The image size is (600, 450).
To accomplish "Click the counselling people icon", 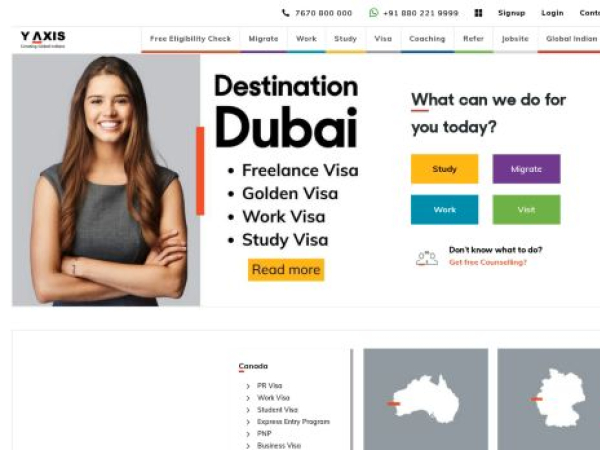I will (x=427, y=258).
